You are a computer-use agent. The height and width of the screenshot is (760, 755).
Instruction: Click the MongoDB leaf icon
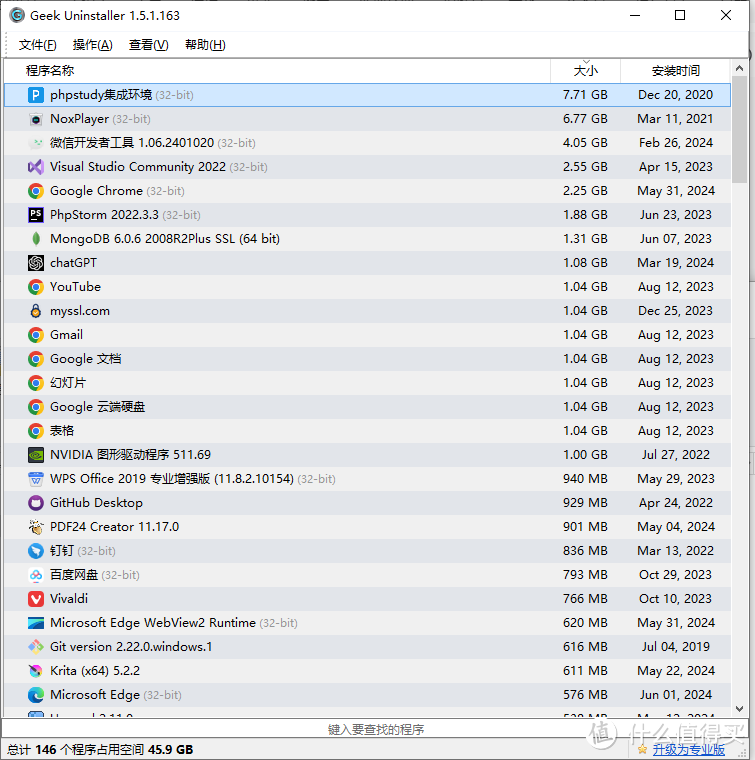click(35, 239)
